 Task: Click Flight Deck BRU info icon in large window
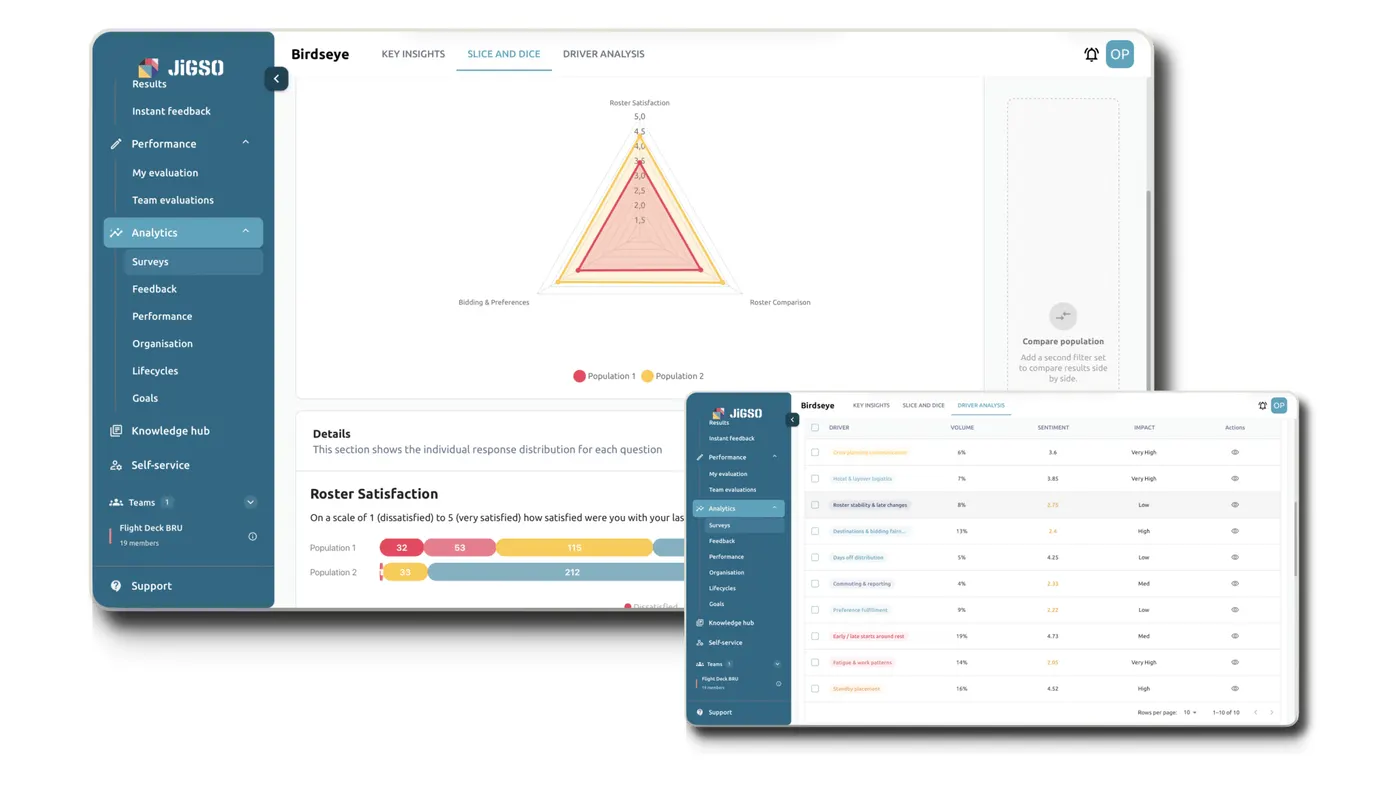252,536
